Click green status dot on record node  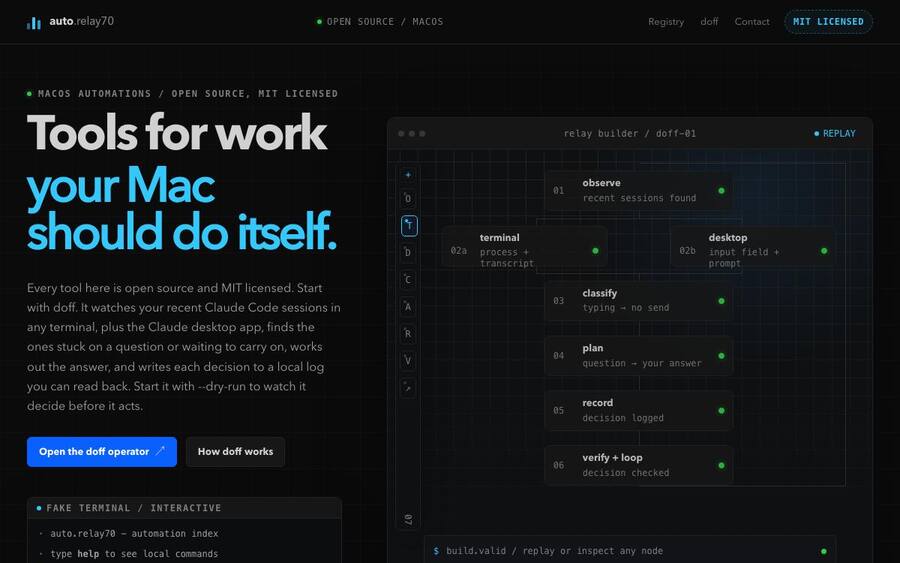(721, 410)
